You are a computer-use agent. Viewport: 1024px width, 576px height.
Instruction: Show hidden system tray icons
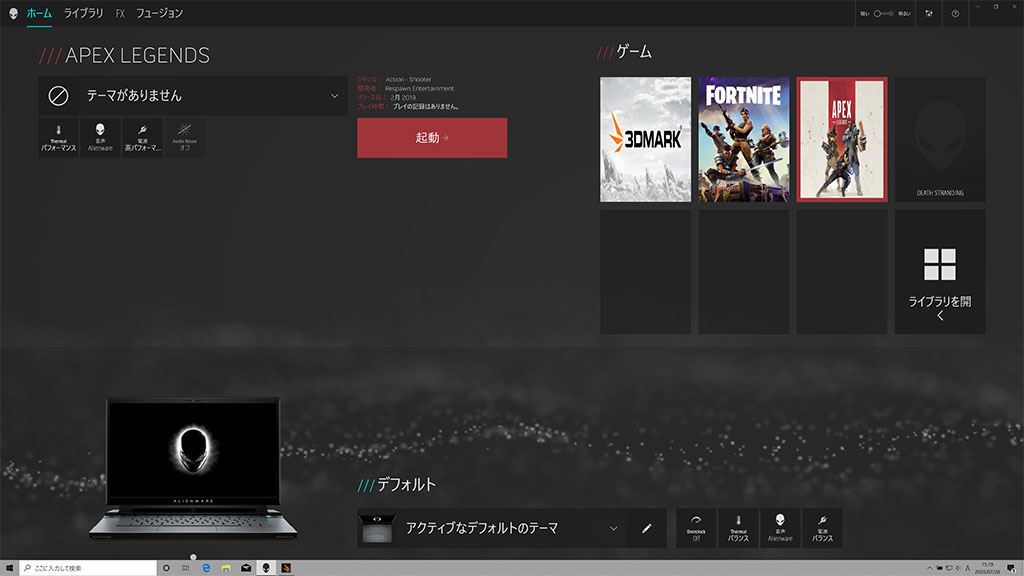tap(929, 568)
